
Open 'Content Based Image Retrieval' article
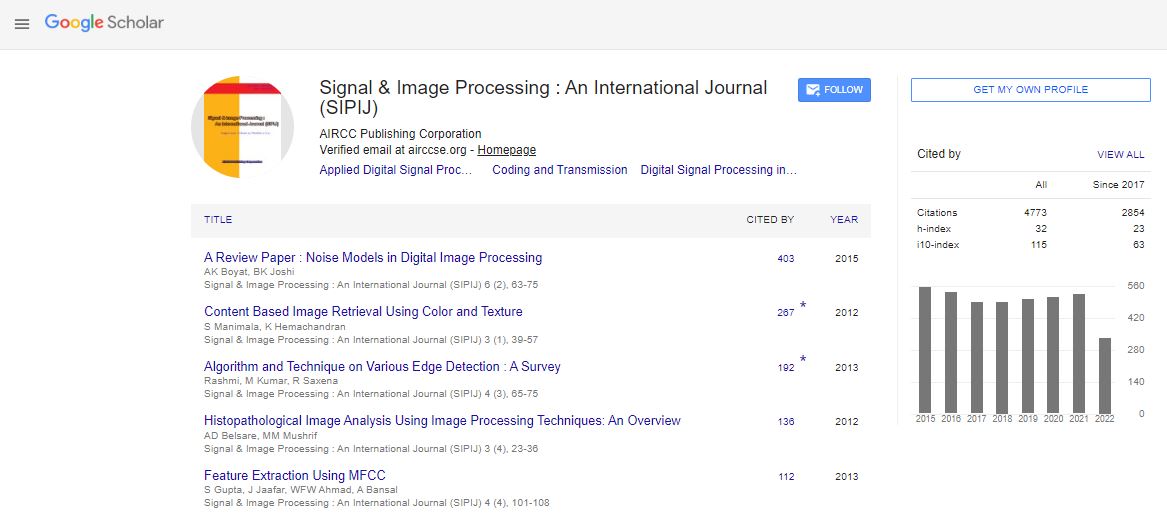click(363, 312)
